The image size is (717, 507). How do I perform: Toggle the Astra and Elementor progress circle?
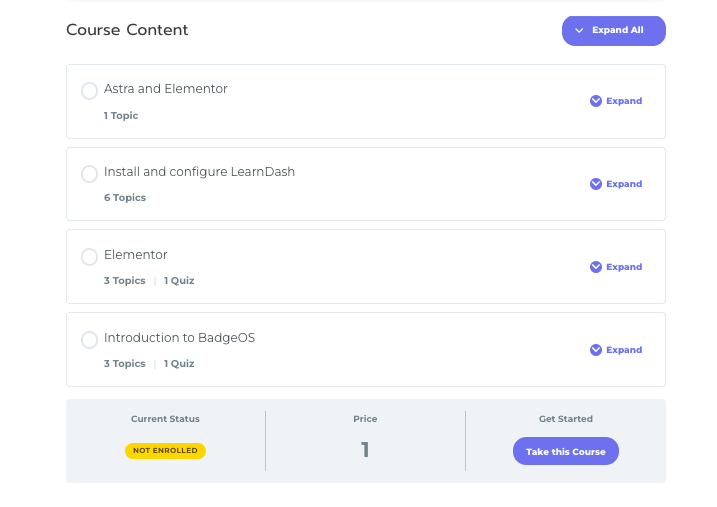pyautogui.click(x=89, y=91)
